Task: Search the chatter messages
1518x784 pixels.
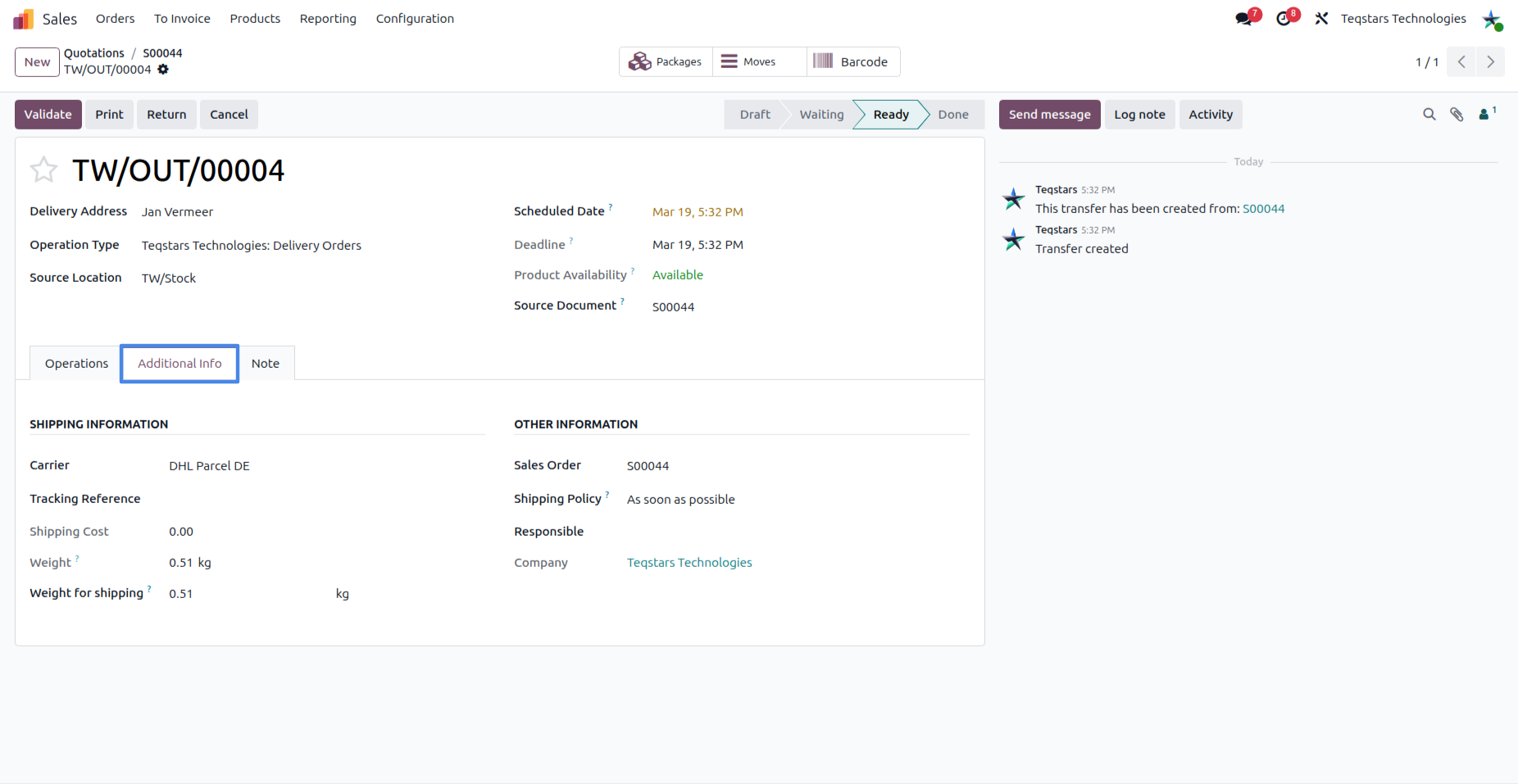Action: (1429, 115)
